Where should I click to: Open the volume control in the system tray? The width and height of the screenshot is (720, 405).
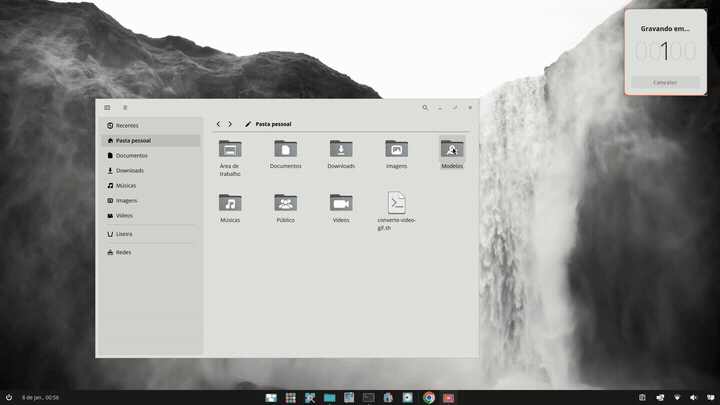(x=693, y=398)
